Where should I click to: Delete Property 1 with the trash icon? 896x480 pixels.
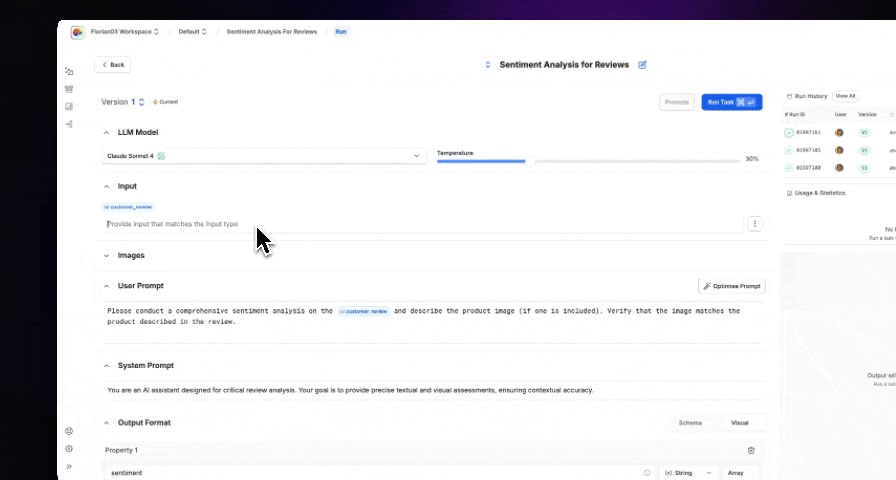point(751,450)
